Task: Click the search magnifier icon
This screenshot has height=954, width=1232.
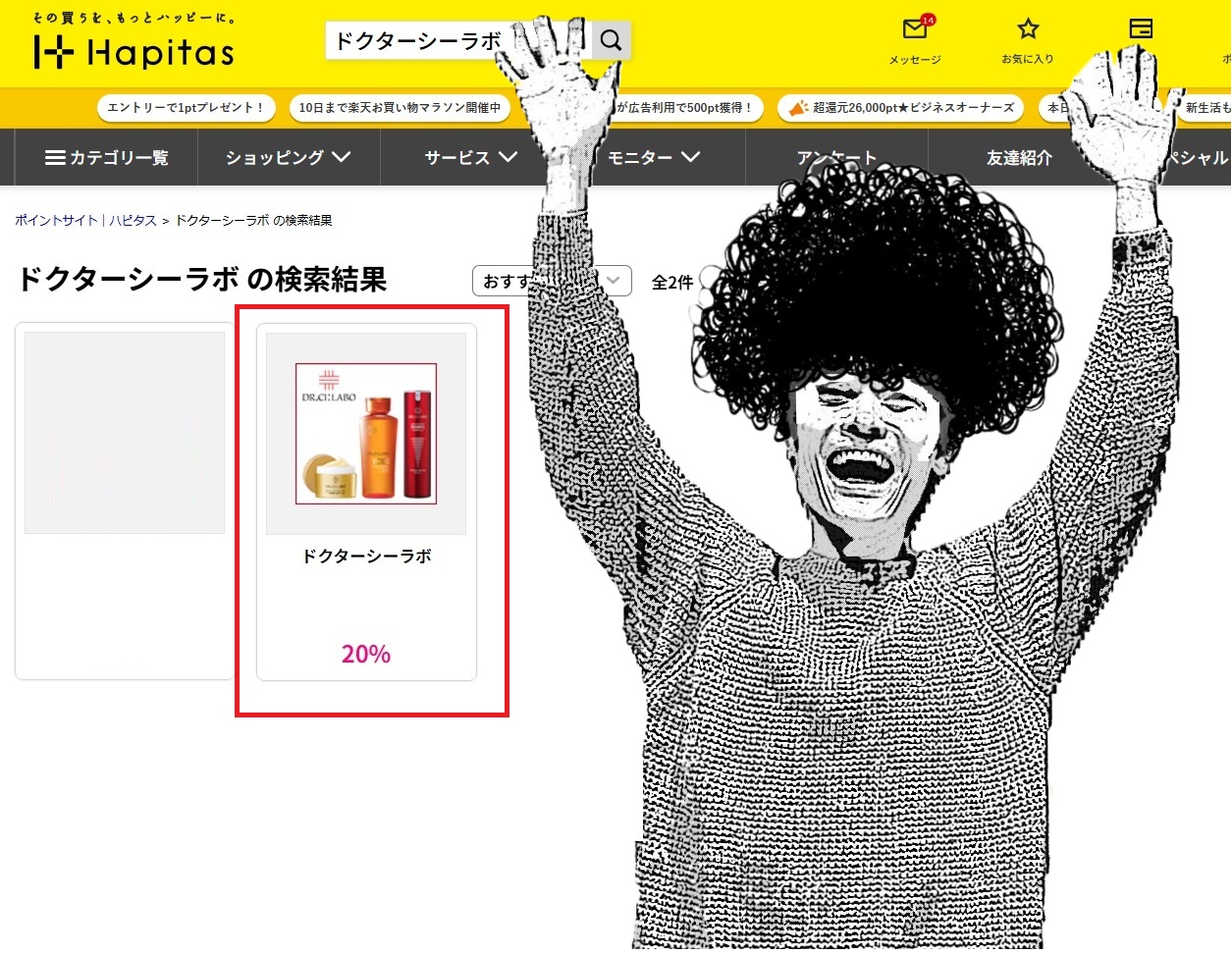Action: pyautogui.click(x=611, y=40)
